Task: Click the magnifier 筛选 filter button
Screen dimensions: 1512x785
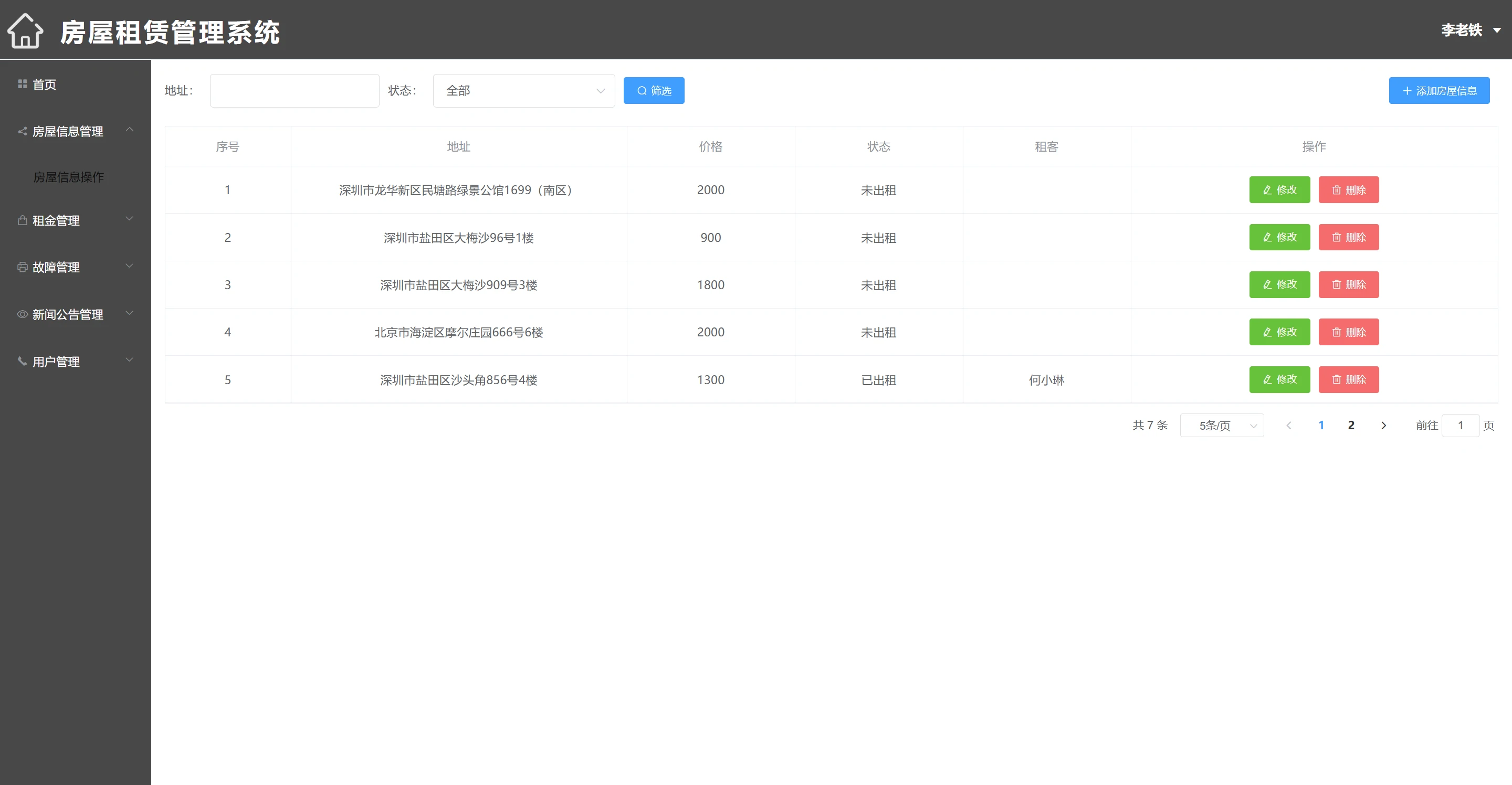Action: (653, 91)
